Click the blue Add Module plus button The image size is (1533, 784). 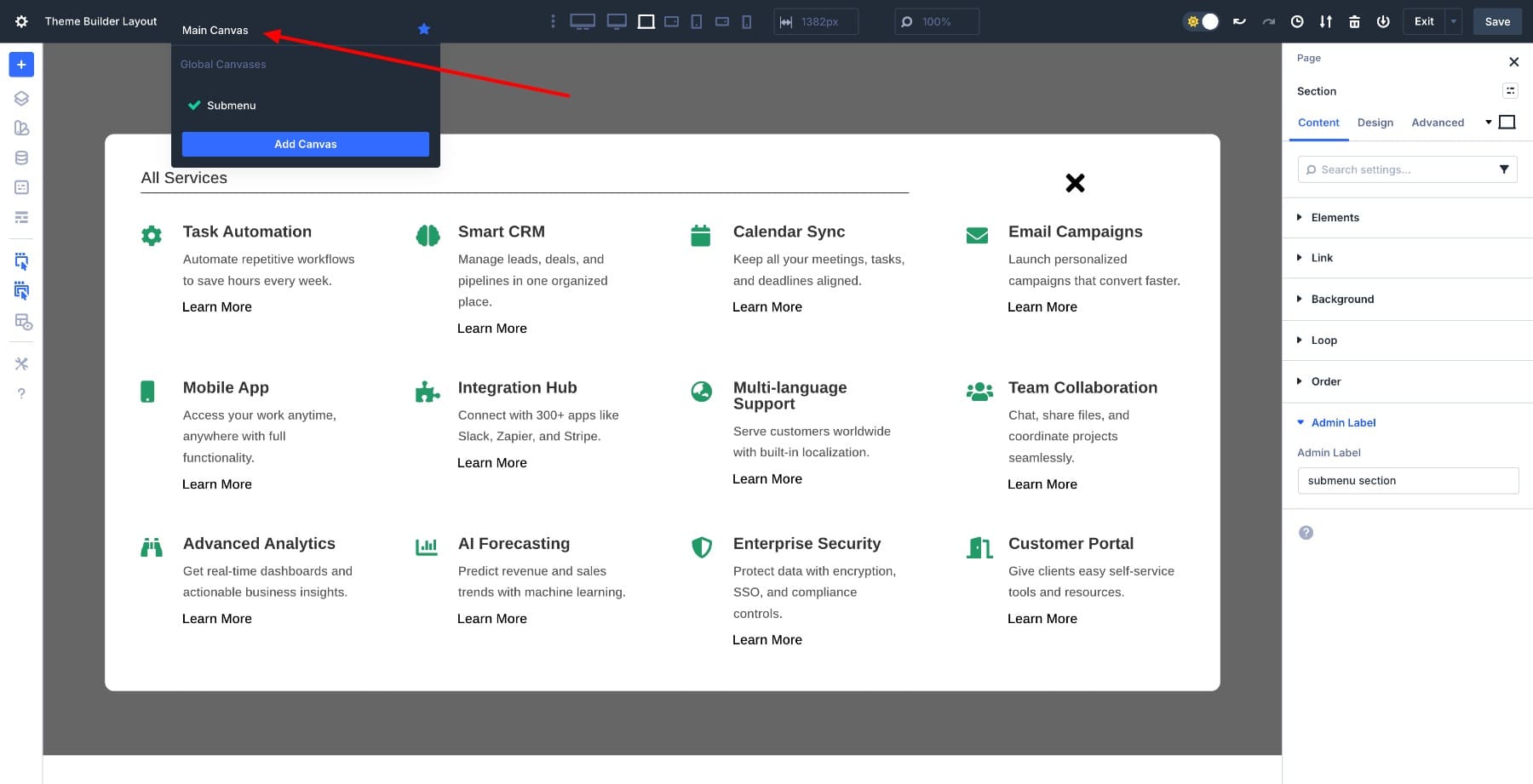21,65
